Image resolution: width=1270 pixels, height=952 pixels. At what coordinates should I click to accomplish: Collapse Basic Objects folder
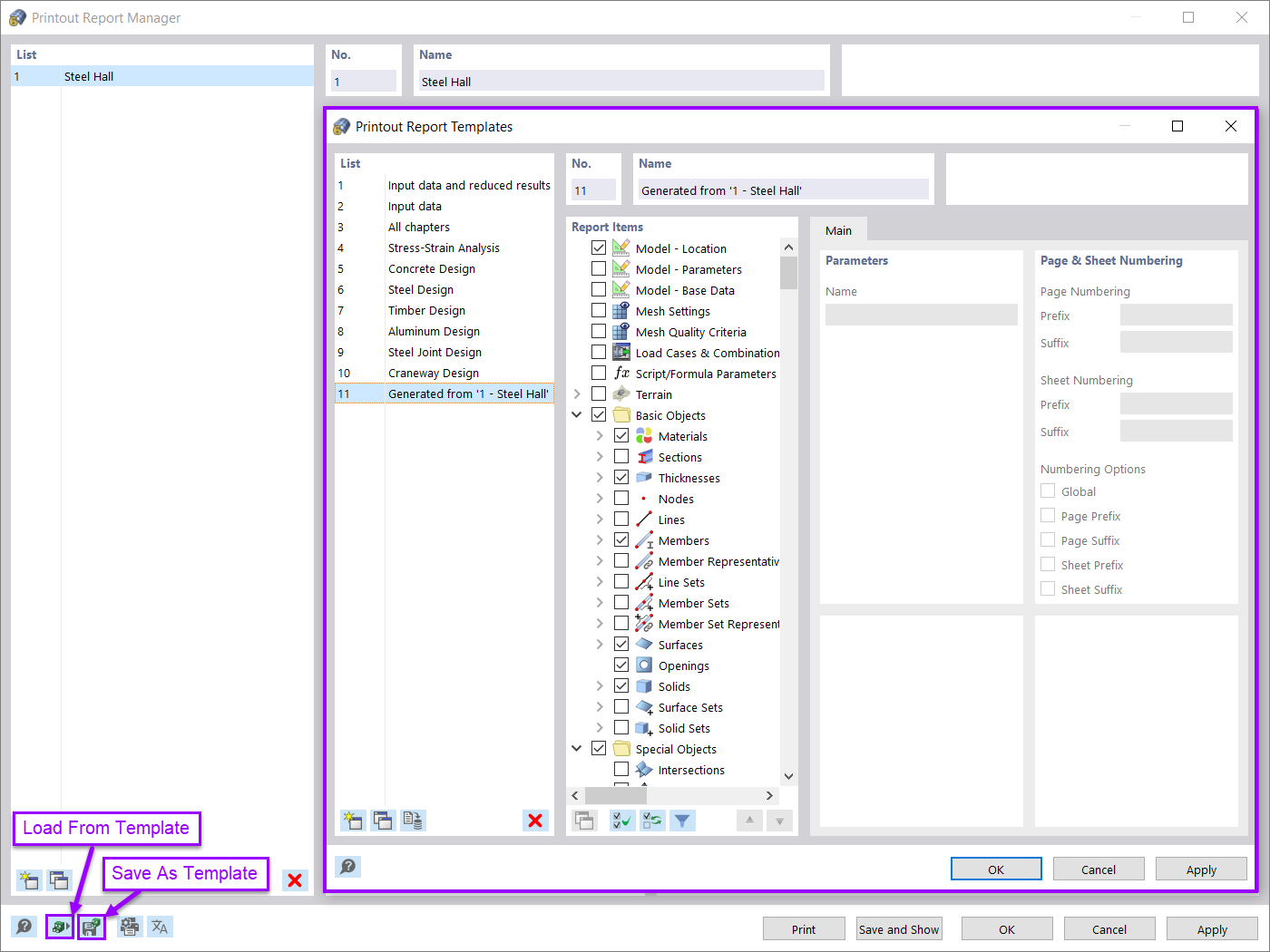(577, 414)
